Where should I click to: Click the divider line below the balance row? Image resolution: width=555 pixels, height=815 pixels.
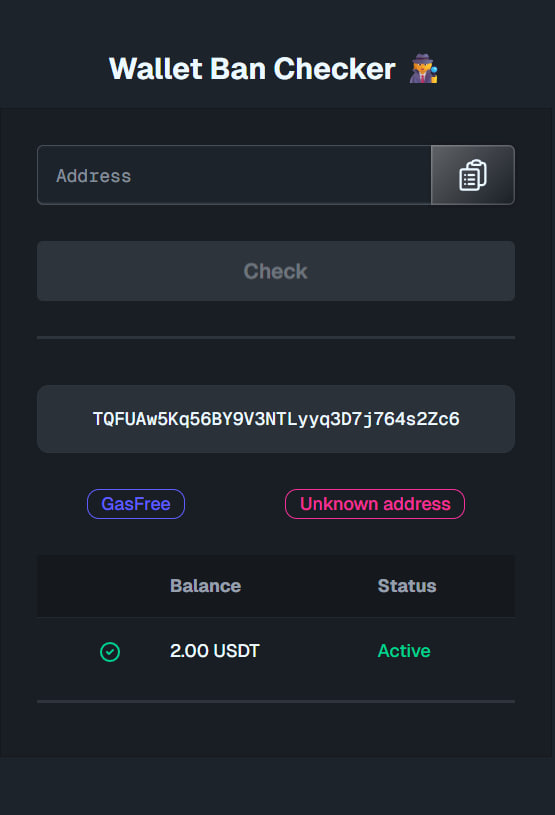(276, 701)
